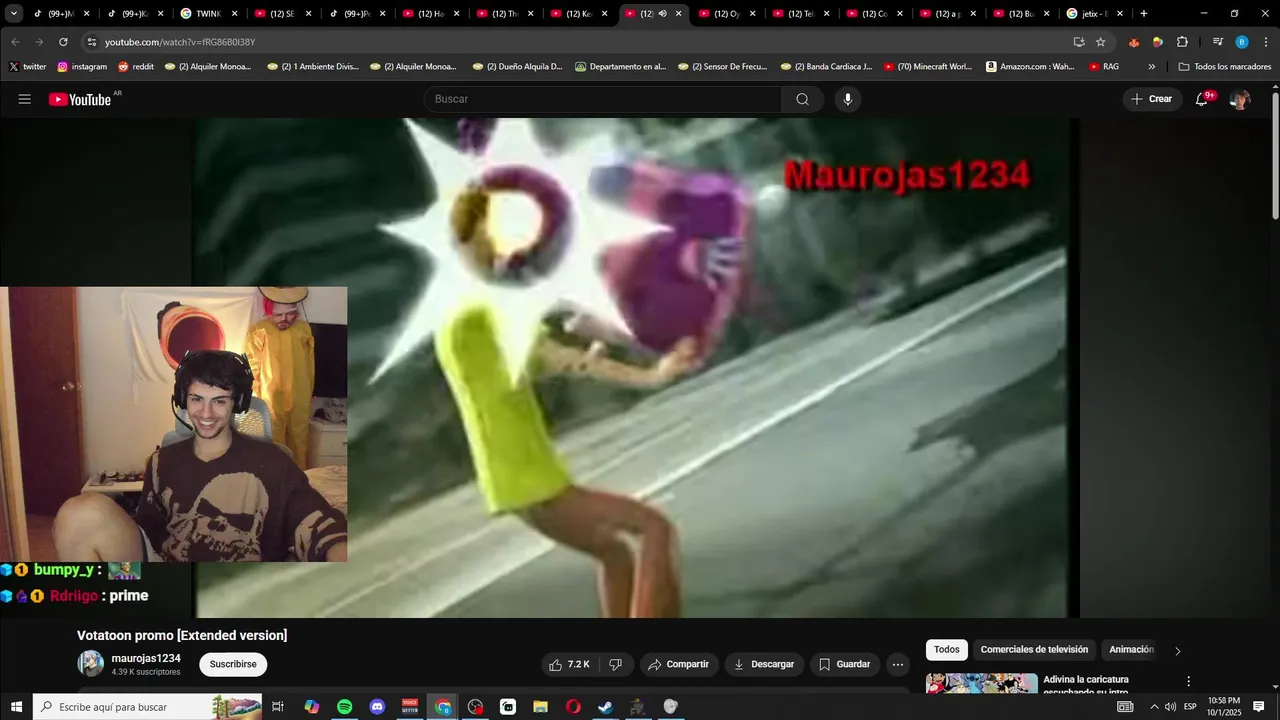Open Chrome three-dot menu
Screen dimensions: 1280x720
pos(1264,42)
